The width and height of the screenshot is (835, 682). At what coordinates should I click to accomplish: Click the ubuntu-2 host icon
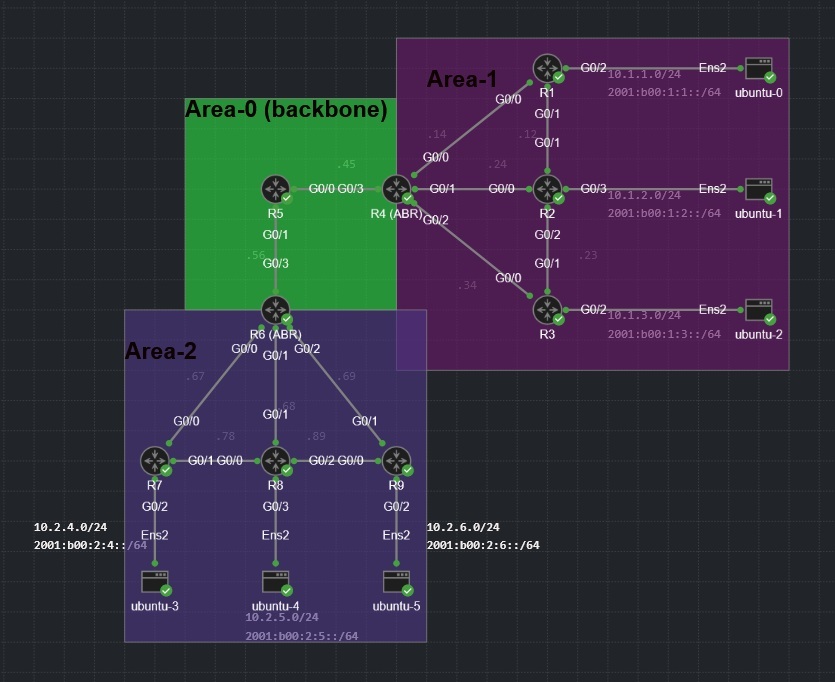(x=759, y=311)
